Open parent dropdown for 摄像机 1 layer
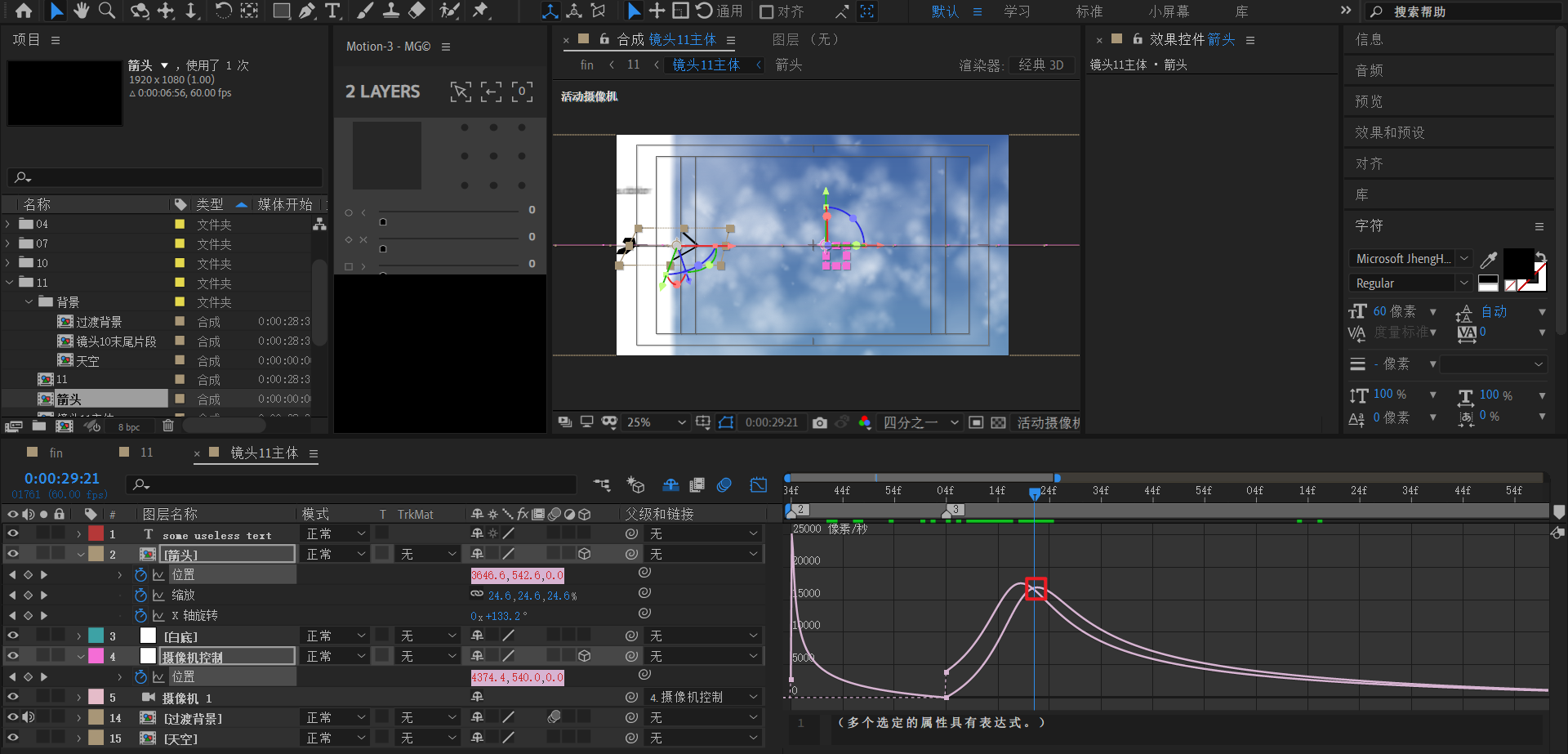This screenshot has height=754, width=1568. coord(703,697)
